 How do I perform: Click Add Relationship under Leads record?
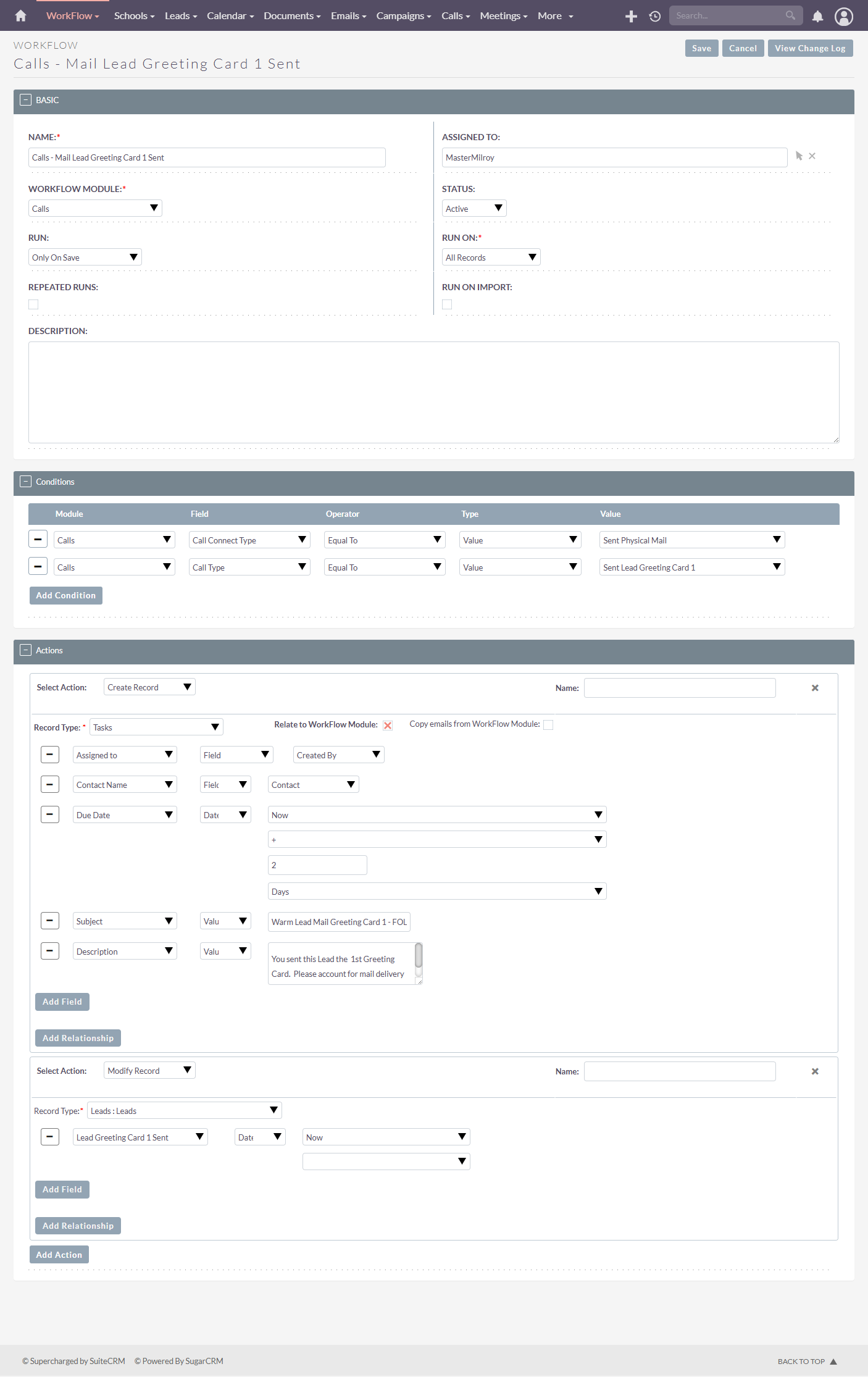point(78,1226)
